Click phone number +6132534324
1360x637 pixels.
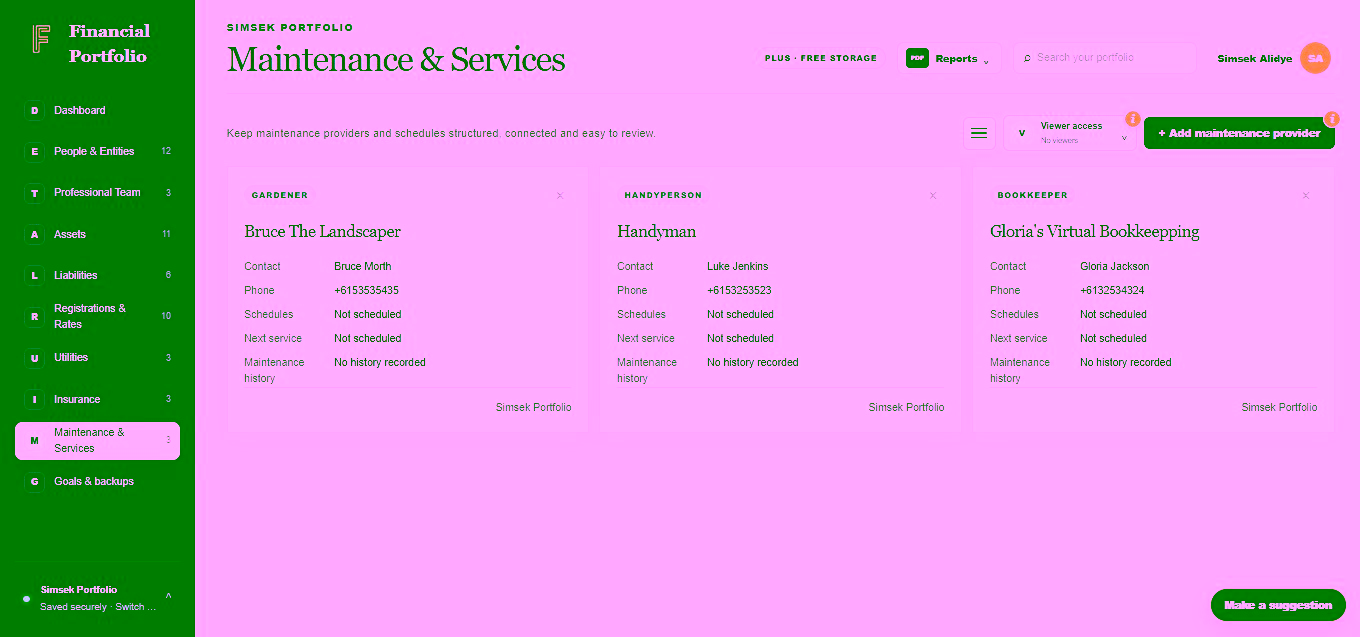(1112, 291)
